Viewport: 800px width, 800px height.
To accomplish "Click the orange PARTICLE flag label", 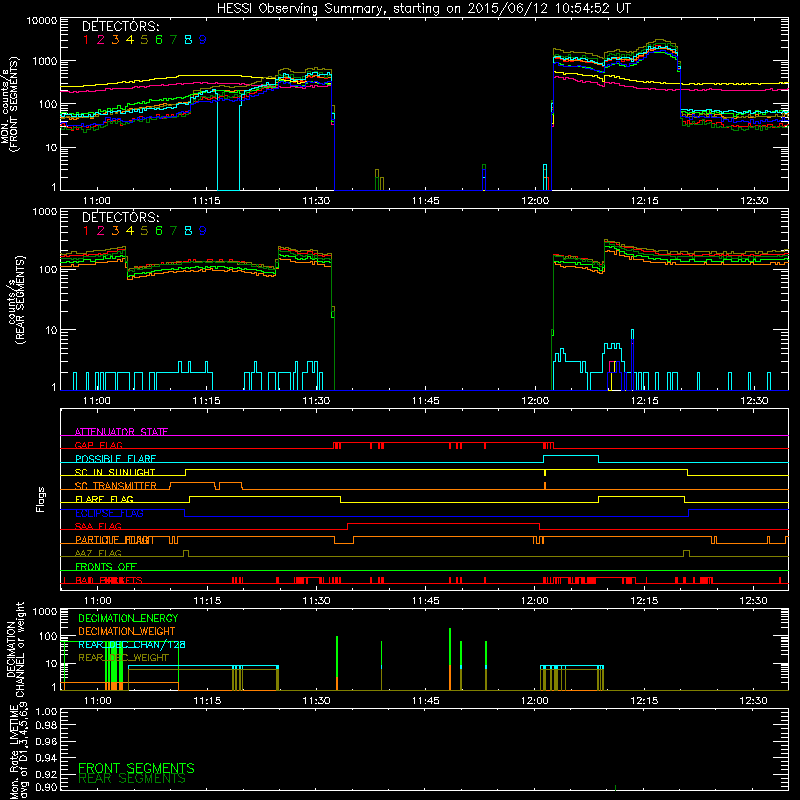I will [x=115, y=540].
